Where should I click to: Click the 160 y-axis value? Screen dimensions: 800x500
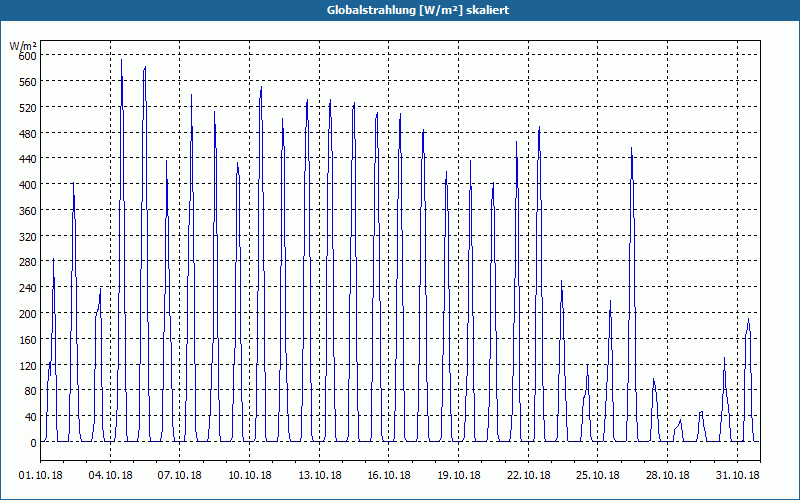tap(28, 340)
